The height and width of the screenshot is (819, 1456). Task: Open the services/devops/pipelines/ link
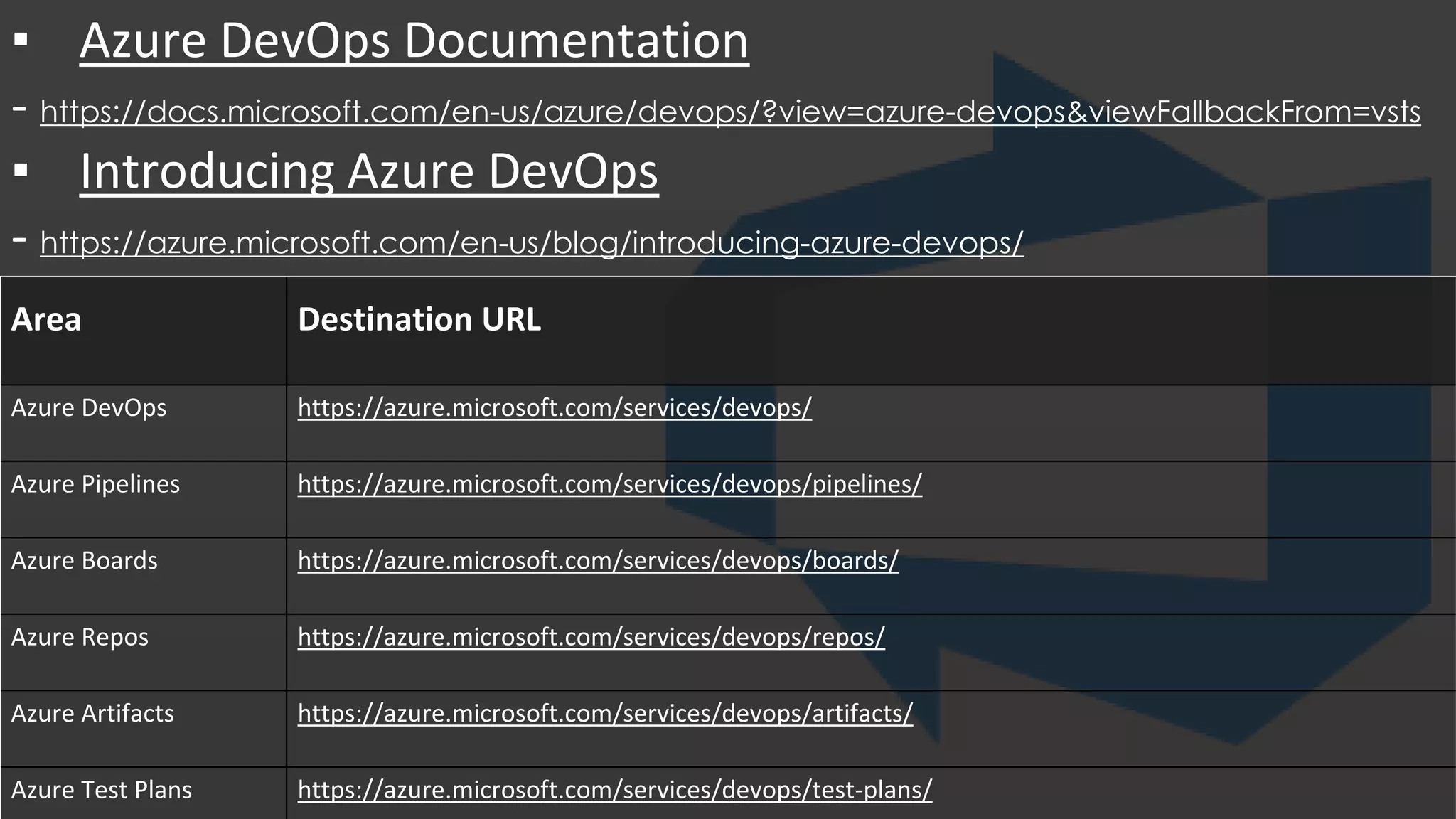coord(610,484)
